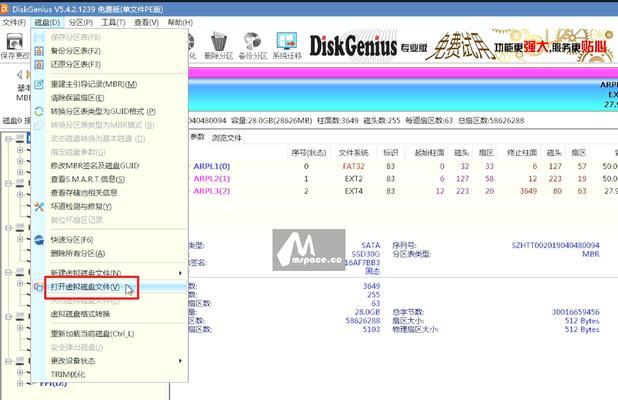Click the 文件系统 column header

[354, 153]
